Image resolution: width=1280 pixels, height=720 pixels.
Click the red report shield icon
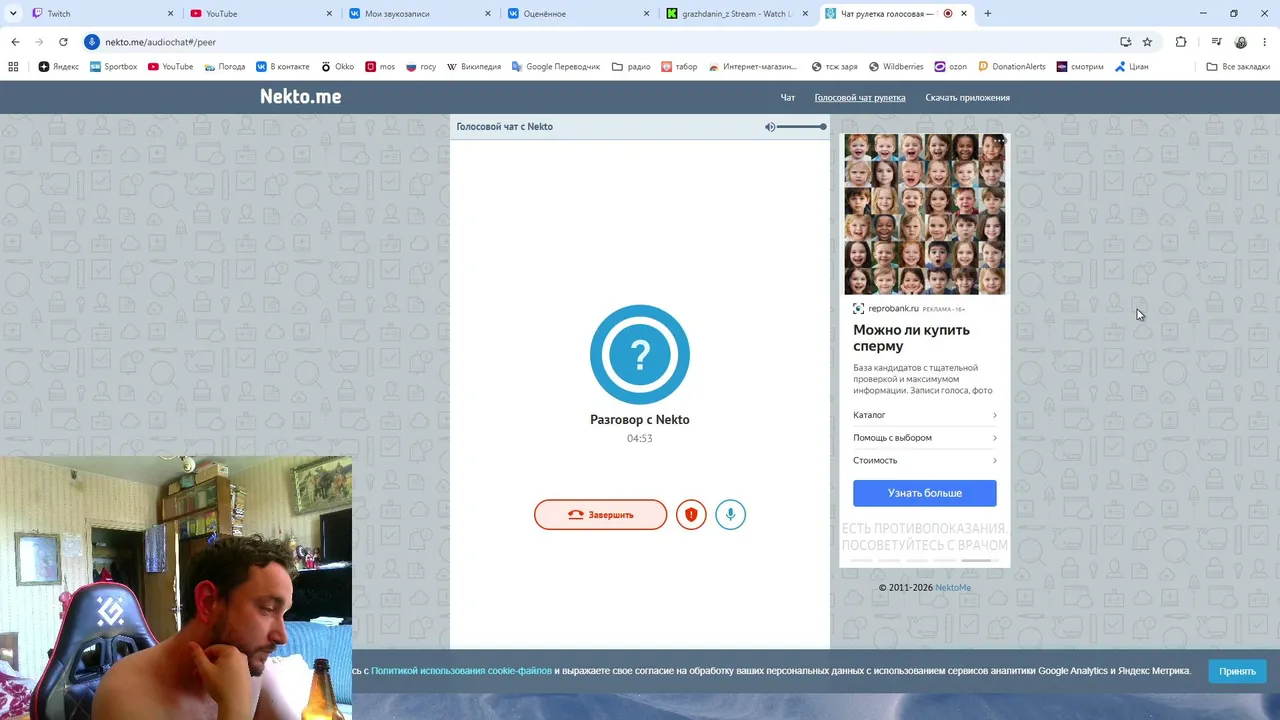691,515
